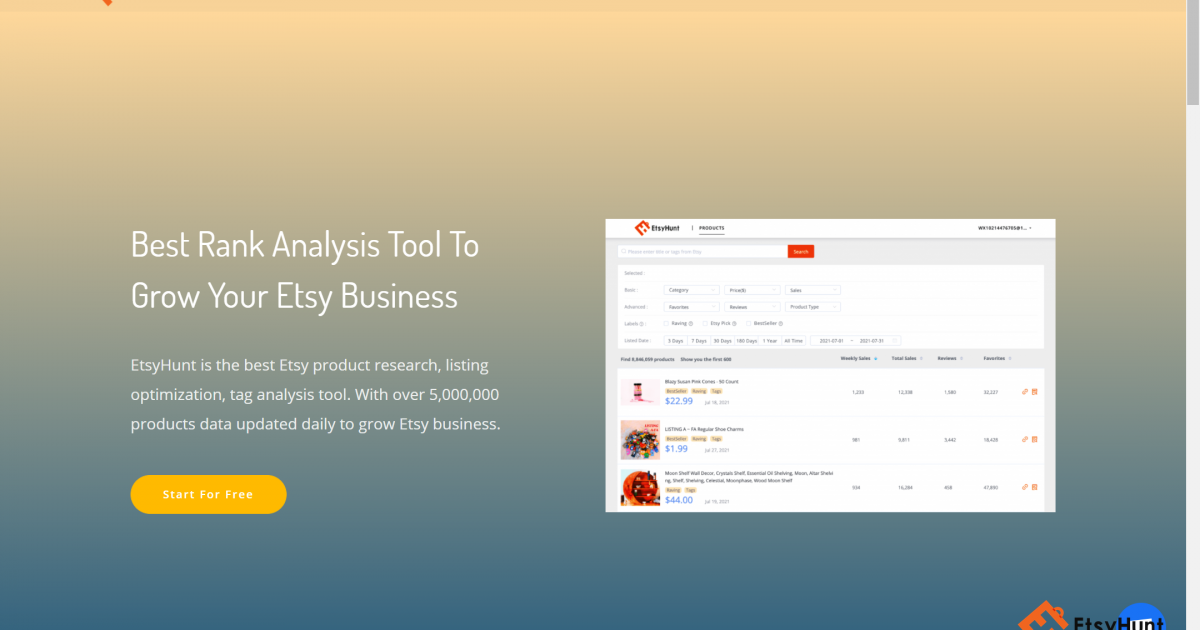The height and width of the screenshot is (630, 1200).
Task: Click the $22.99 price
Action: [679, 401]
